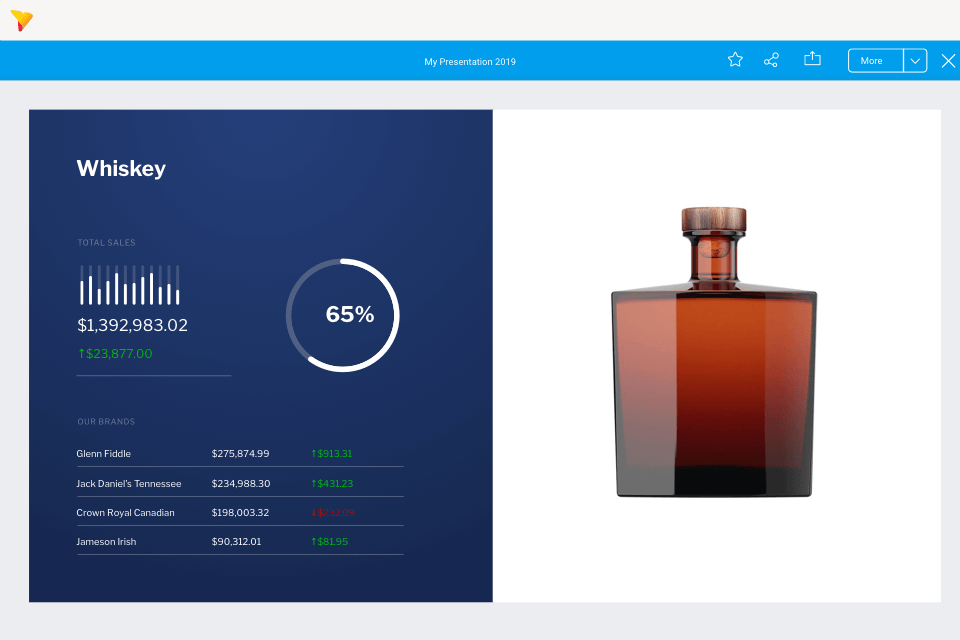This screenshot has width=960, height=640.
Task: Expand the dropdown arrow beside More
Action: pyautogui.click(x=915, y=61)
